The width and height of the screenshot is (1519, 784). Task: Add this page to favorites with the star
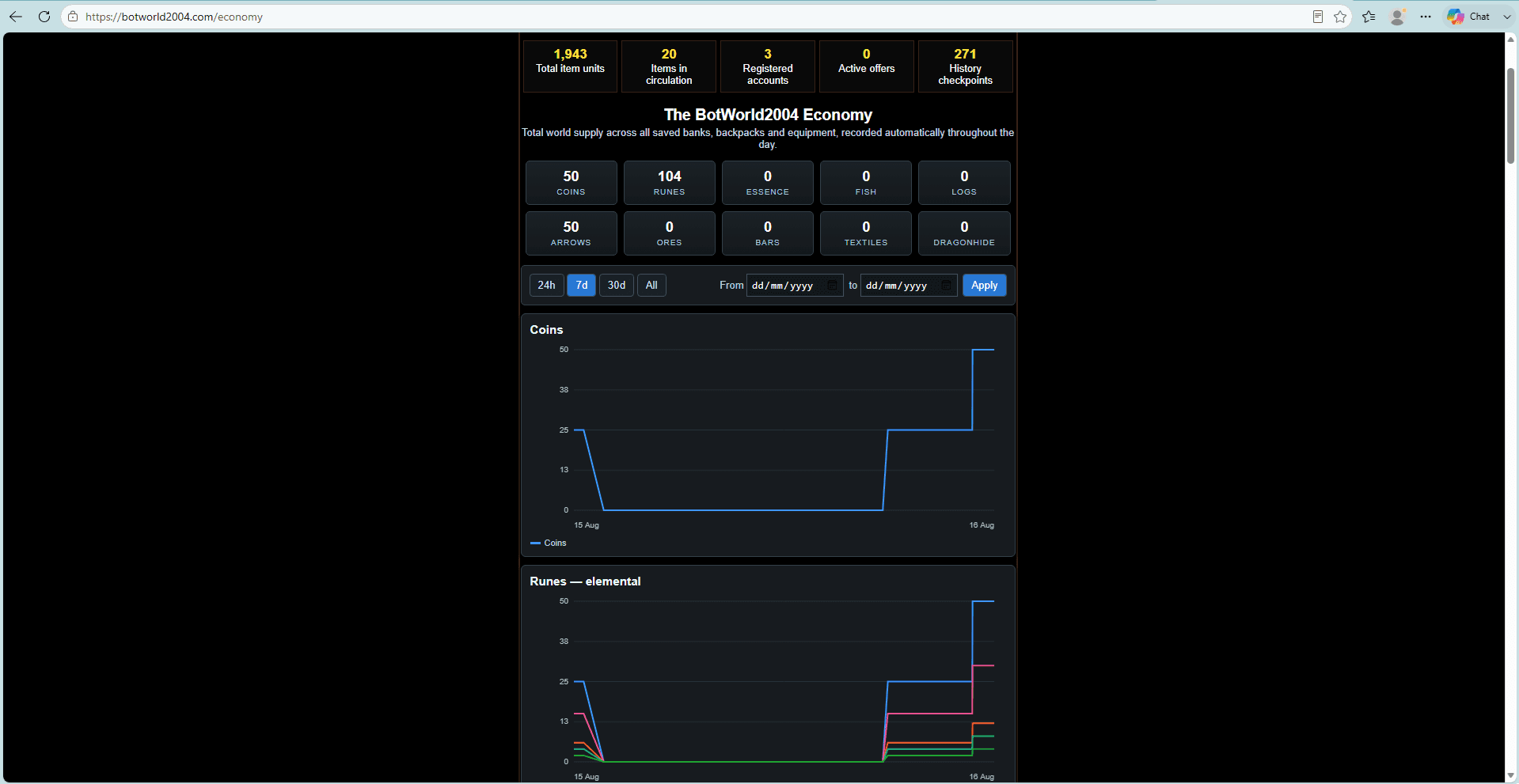[1340, 17]
